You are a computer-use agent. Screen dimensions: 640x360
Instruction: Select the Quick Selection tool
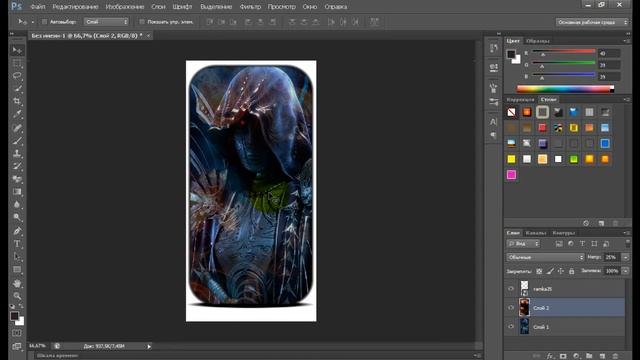click(x=17, y=89)
